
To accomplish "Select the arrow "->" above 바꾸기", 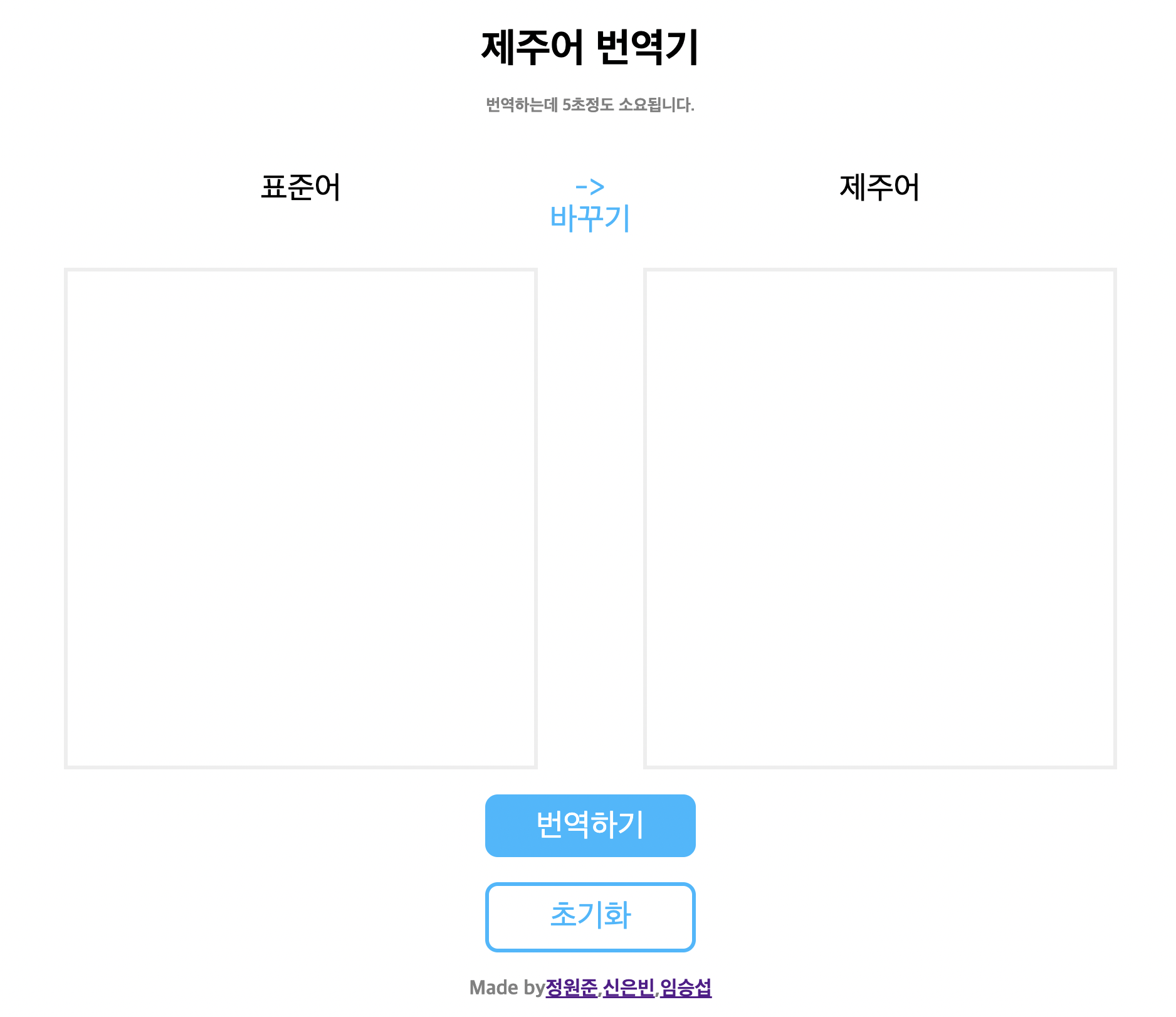I will tap(591, 187).
